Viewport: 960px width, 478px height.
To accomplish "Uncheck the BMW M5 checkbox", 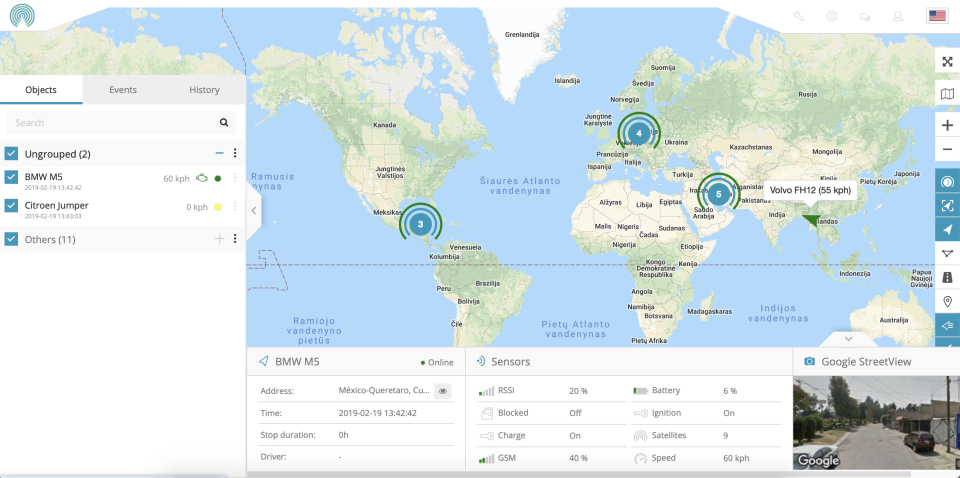I will 11,177.
